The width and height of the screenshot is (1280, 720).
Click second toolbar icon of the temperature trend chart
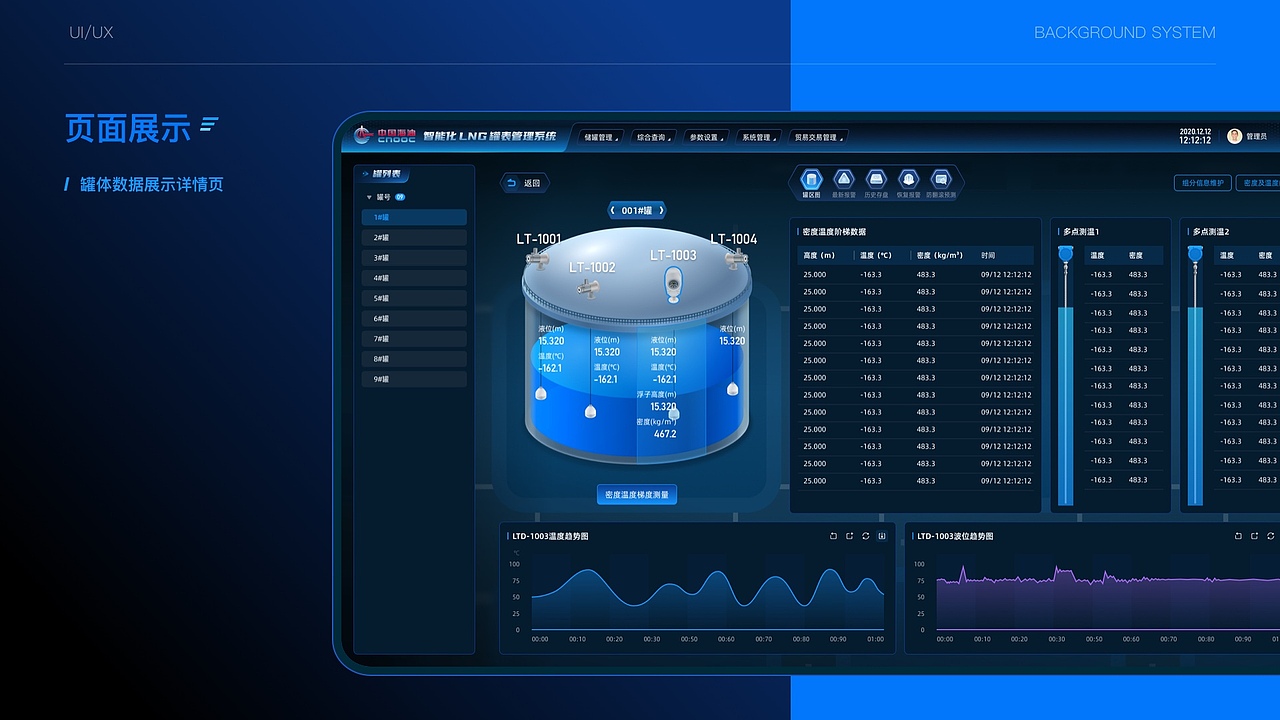tap(849, 536)
